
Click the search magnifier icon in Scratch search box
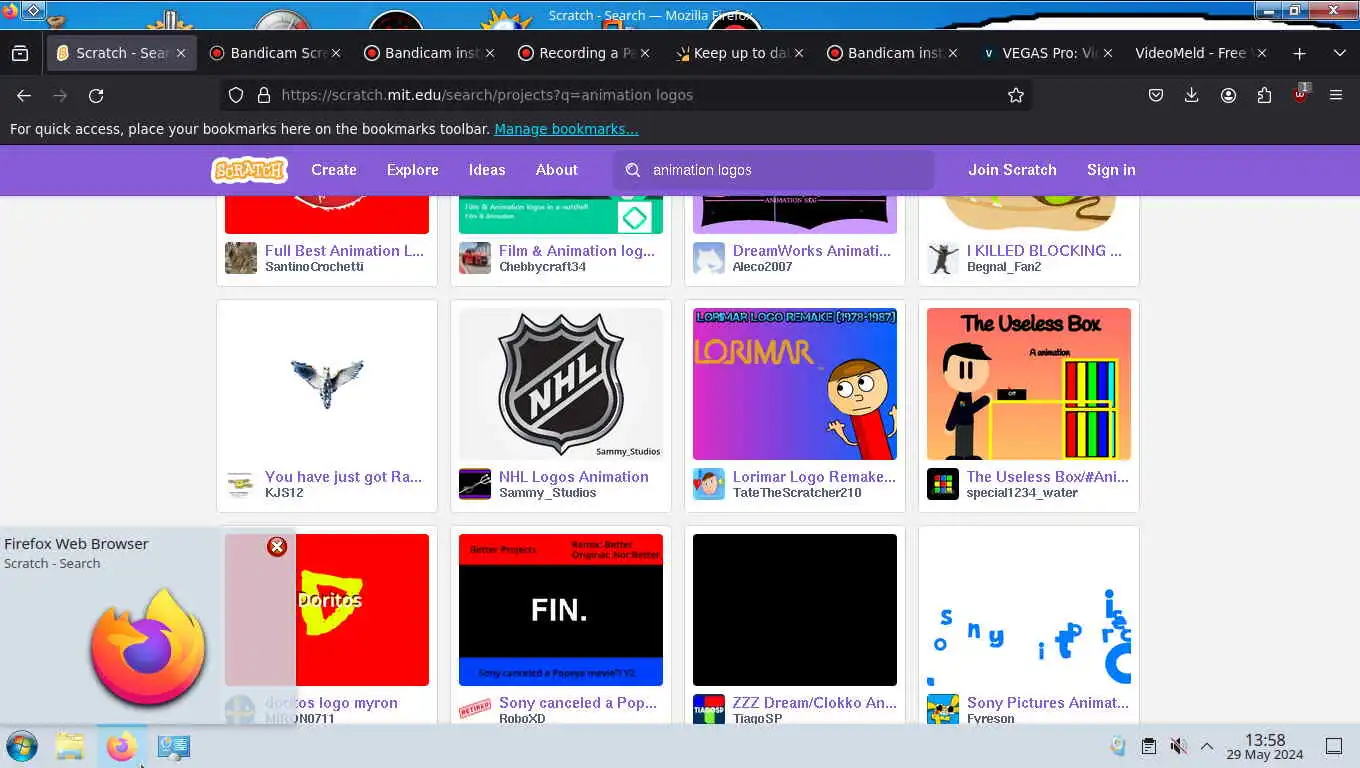pyautogui.click(x=633, y=170)
